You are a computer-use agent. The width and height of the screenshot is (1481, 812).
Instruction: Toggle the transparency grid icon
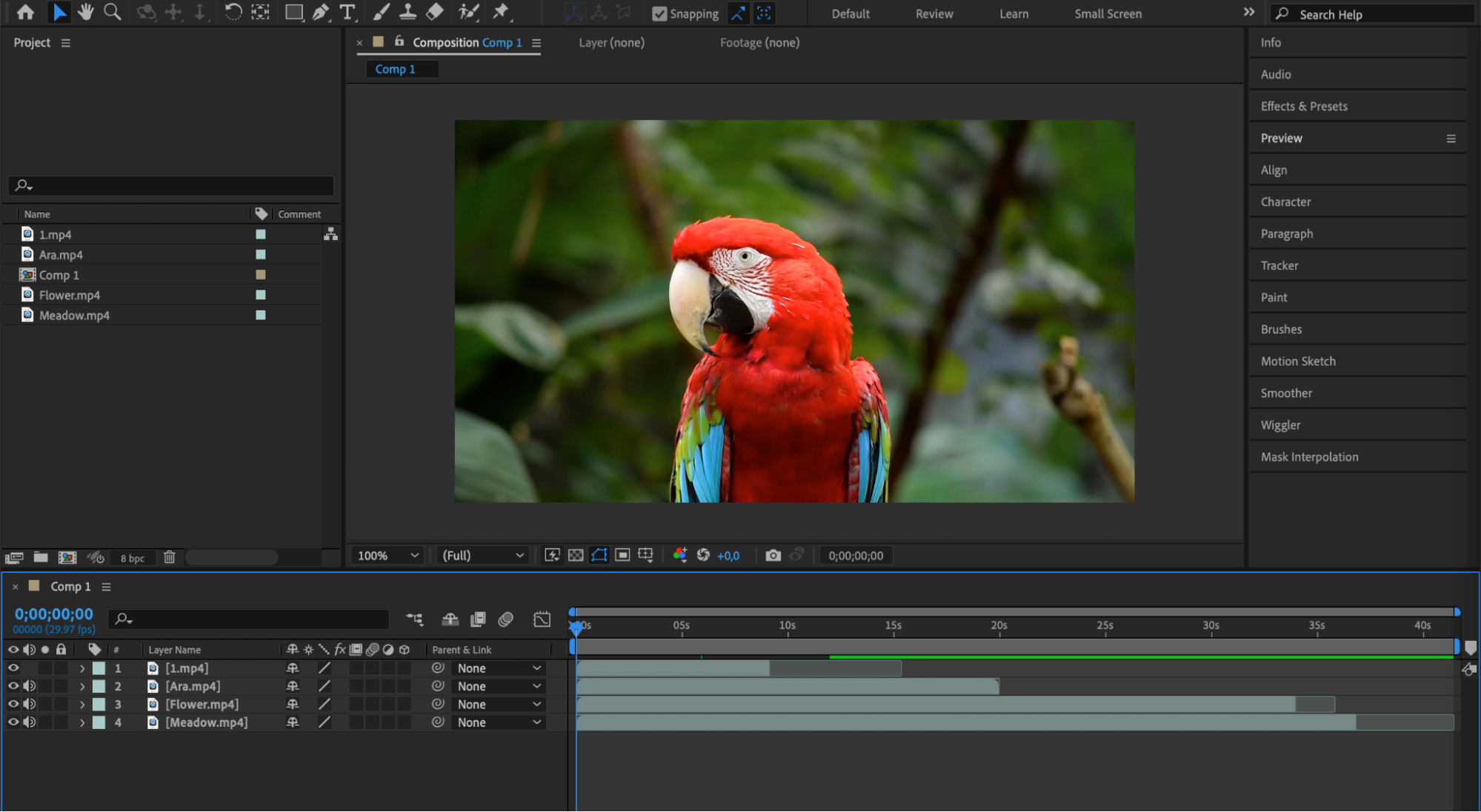576,556
